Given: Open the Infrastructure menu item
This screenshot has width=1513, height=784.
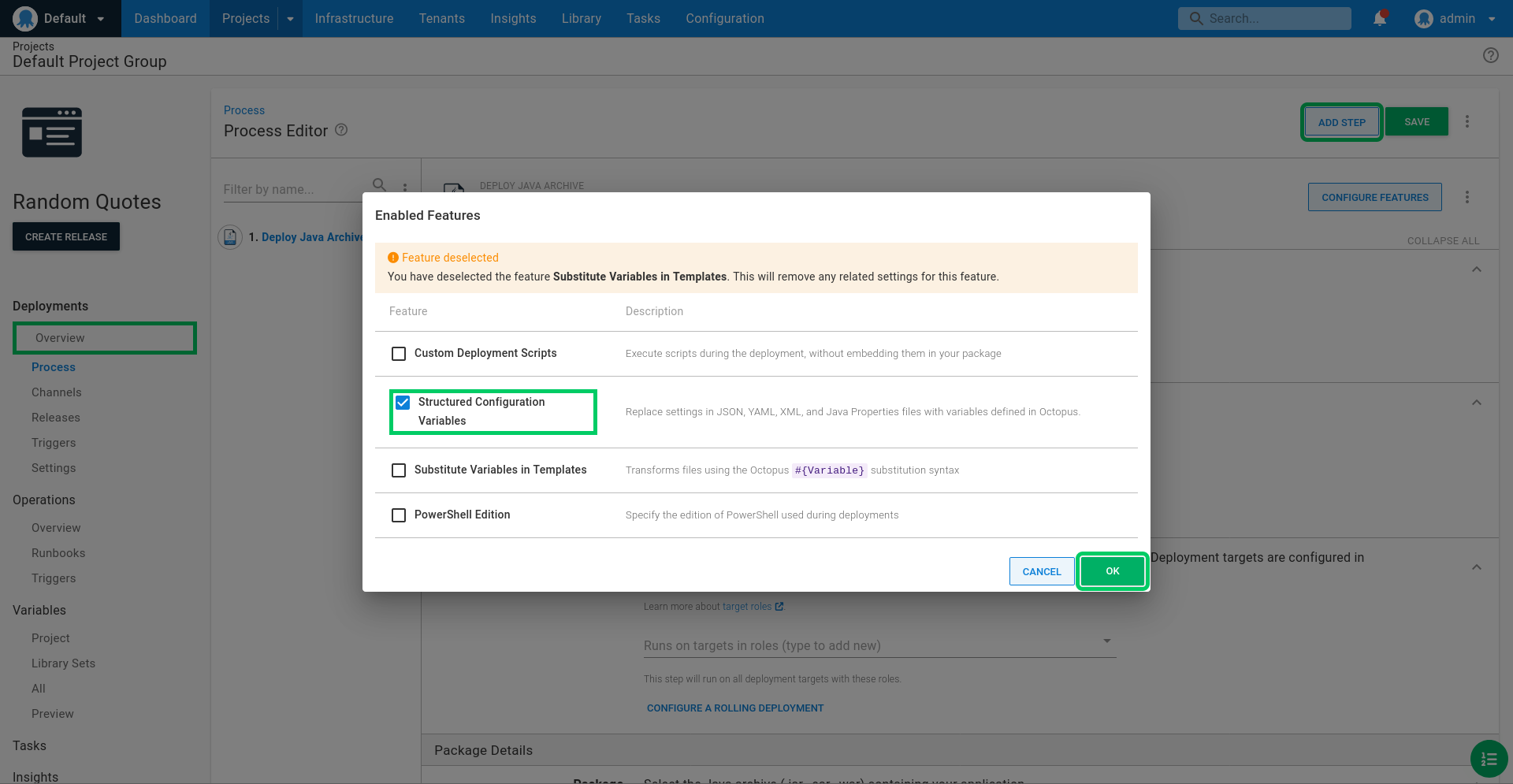Looking at the screenshot, I should 354,18.
